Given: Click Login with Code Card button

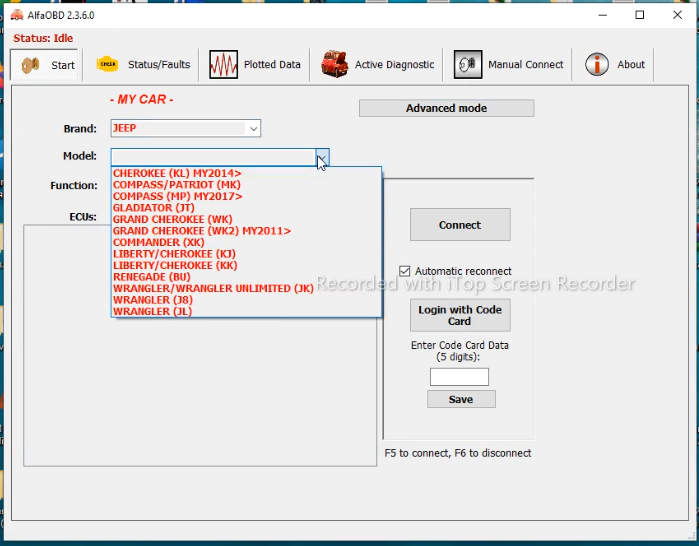Looking at the screenshot, I should pos(460,316).
